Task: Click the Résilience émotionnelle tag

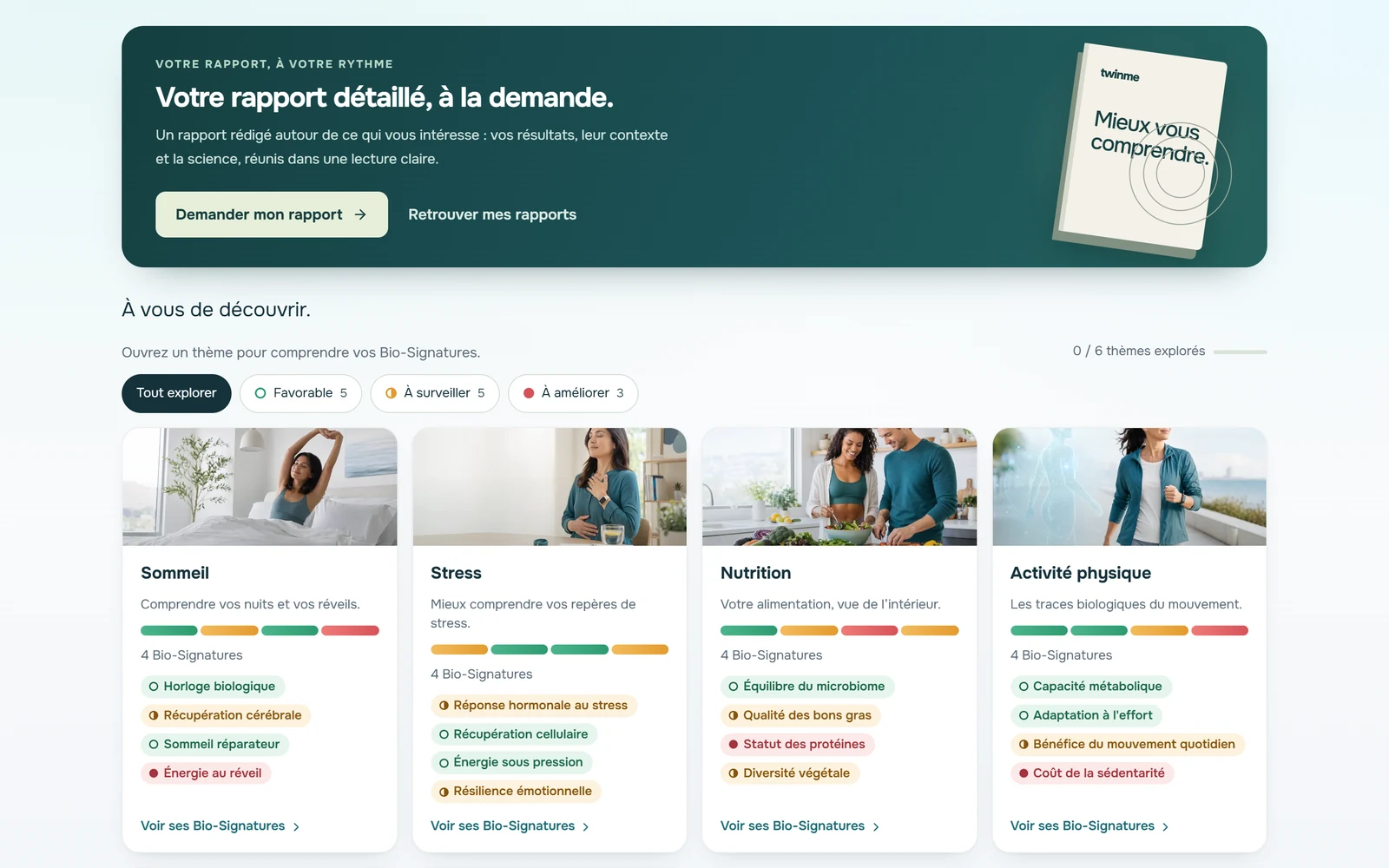Action: click(516, 792)
